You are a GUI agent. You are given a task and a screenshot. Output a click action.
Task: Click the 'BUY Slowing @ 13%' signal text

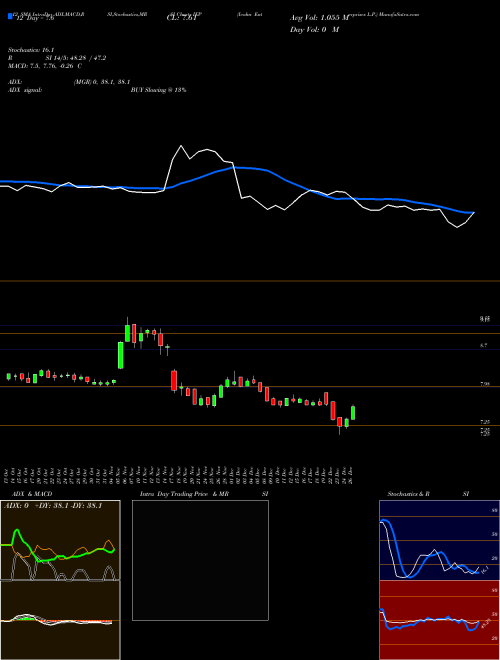pyautogui.click(x=158, y=90)
